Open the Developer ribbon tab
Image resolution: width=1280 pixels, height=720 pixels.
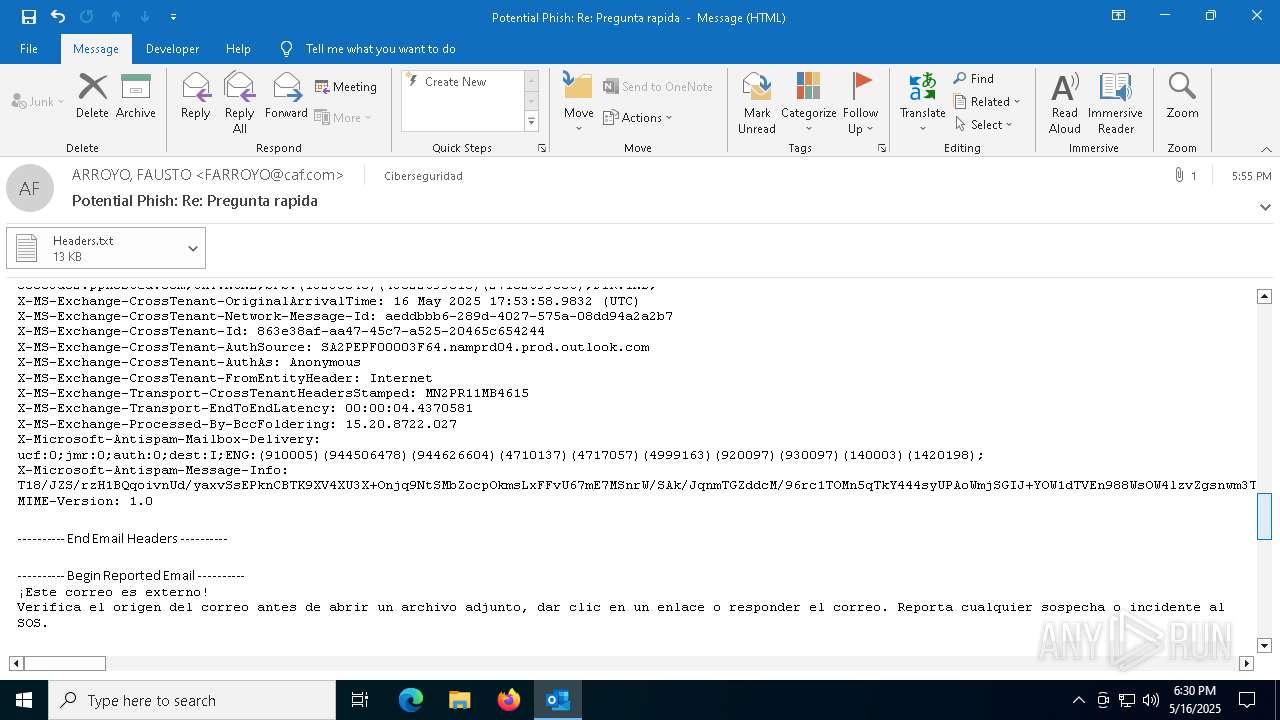pyautogui.click(x=172, y=49)
